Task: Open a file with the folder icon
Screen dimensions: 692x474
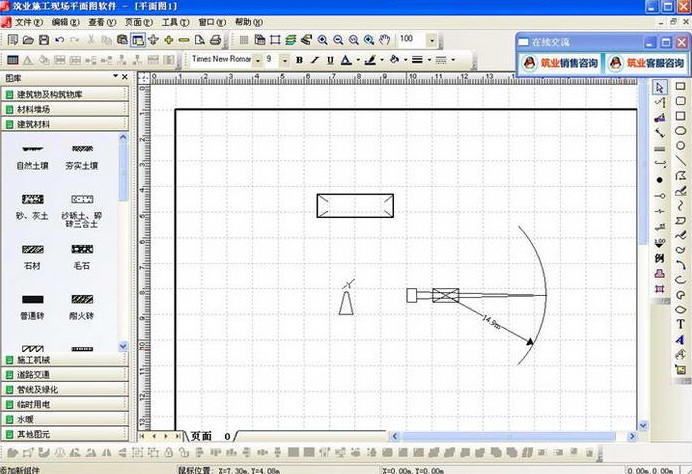Action: [x=28, y=40]
